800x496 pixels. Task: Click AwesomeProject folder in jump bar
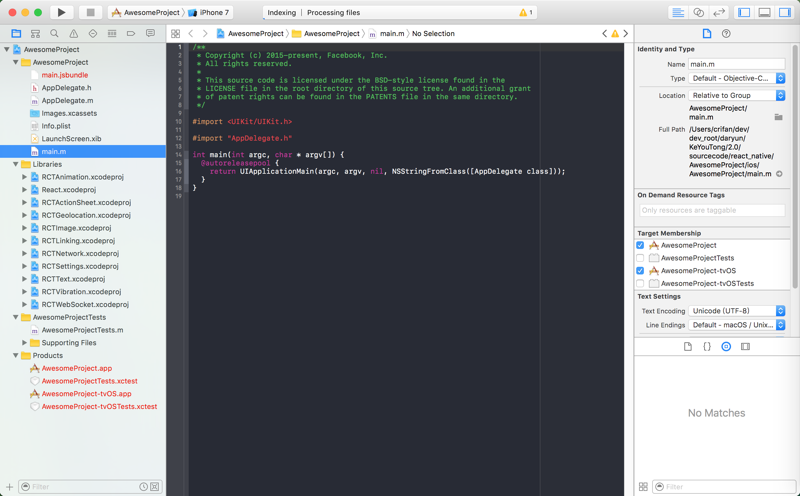point(326,34)
